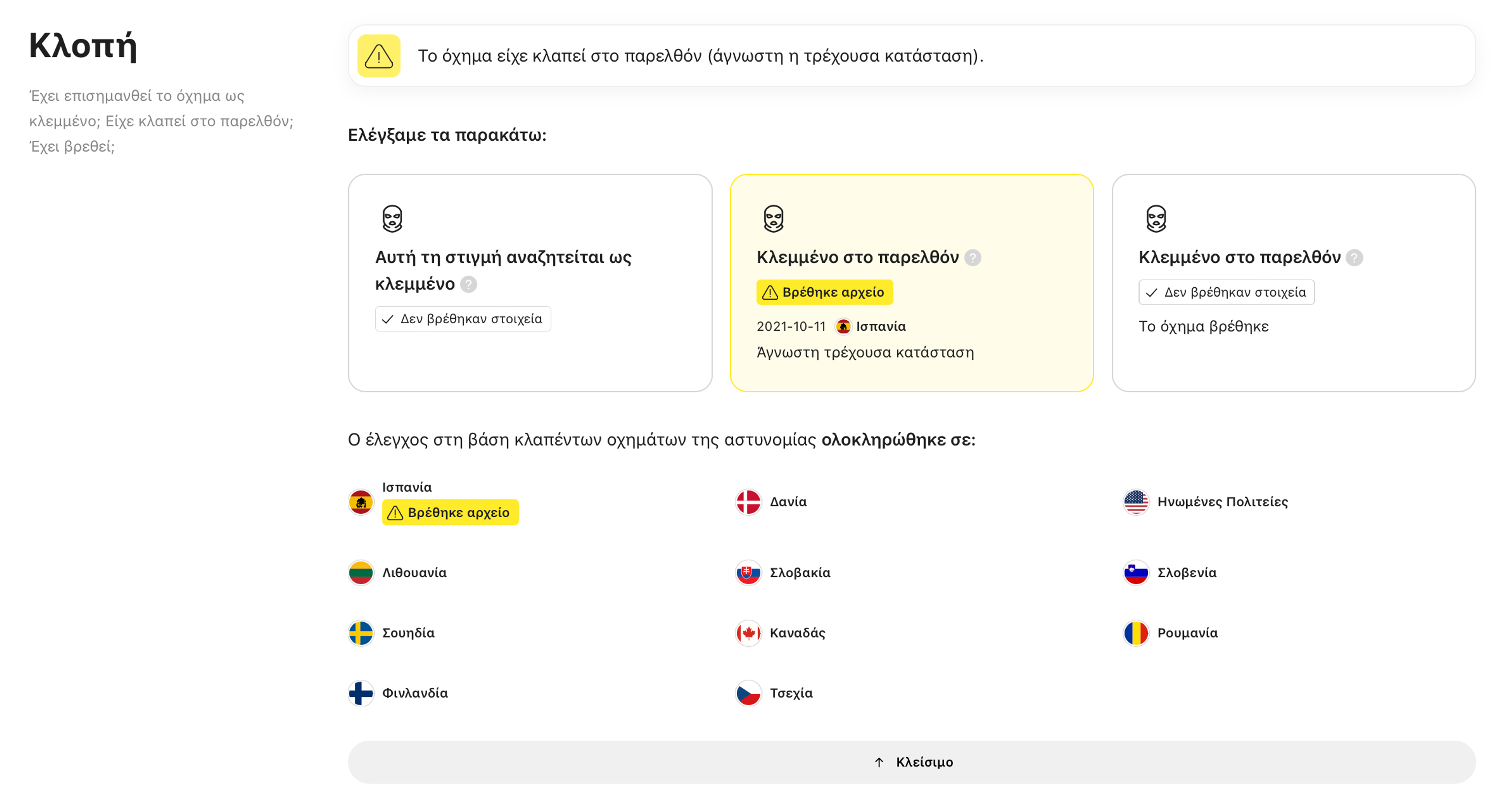Click help icon in right 'Κλεμμένο στο παρελθόν' card
The width and height of the screenshot is (1505, 812).
[x=1354, y=257]
